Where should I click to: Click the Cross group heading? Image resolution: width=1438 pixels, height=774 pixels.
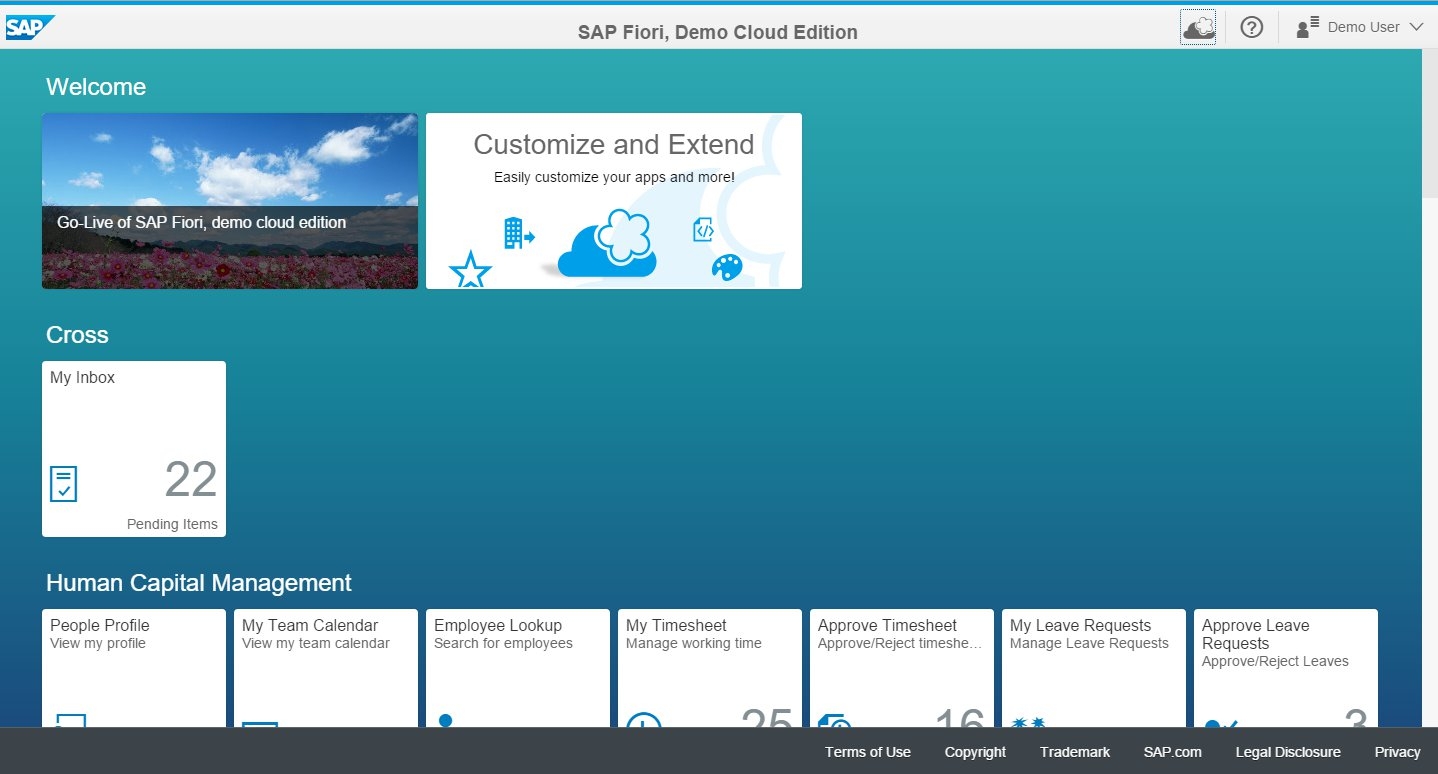point(77,335)
